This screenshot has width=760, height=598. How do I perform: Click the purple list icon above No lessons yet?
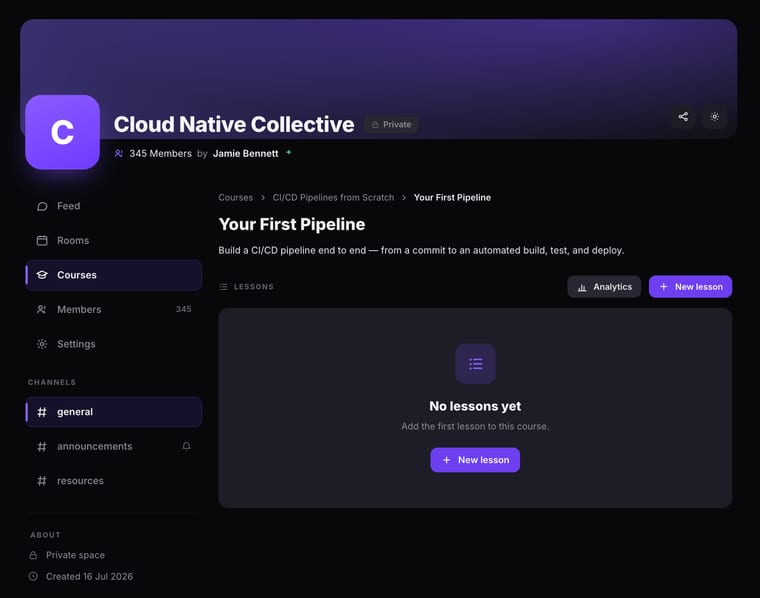coord(475,364)
